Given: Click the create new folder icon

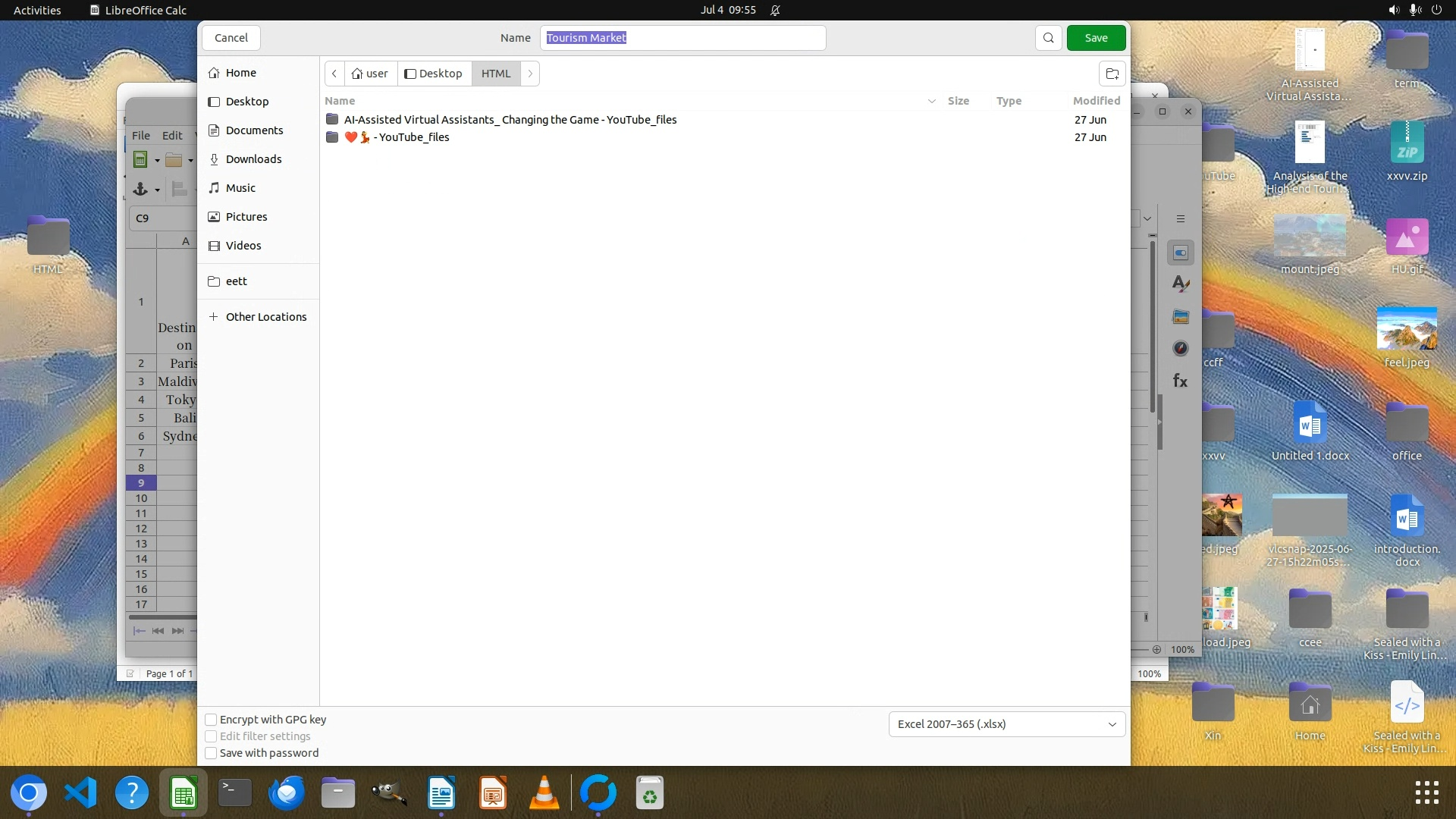Looking at the screenshot, I should coord(1112,74).
